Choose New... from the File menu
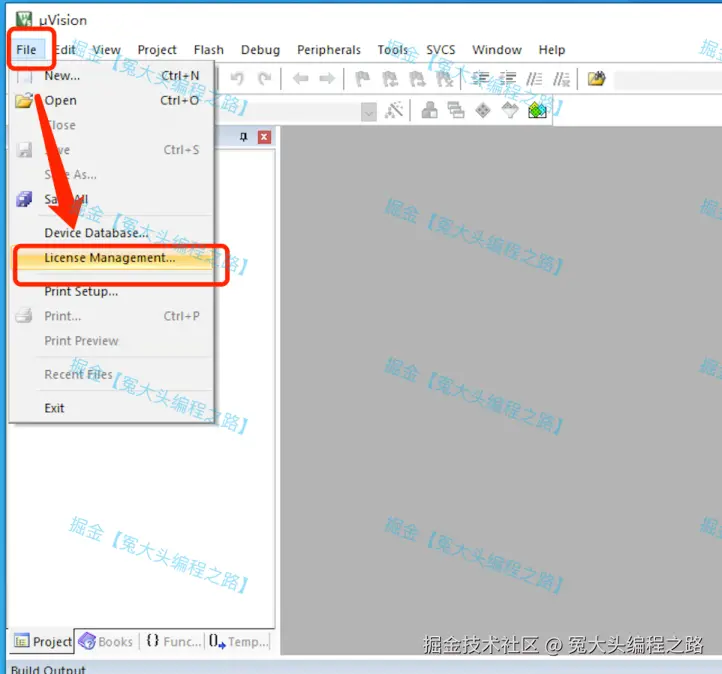The height and width of the screenshot is (674, 722). tap(112, 76)
